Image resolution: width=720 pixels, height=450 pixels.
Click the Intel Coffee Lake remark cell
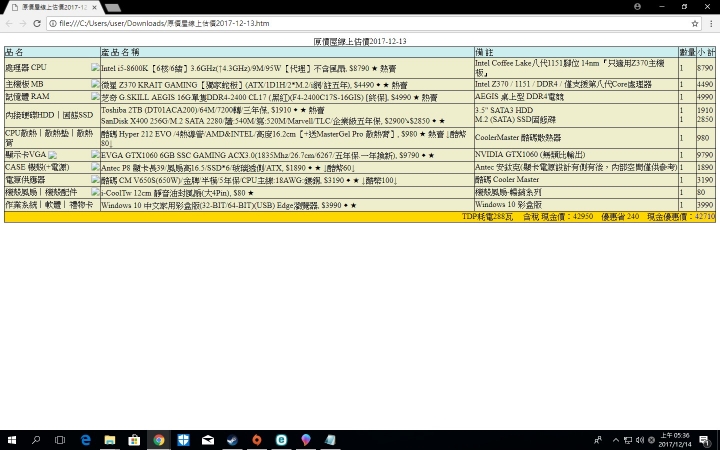point(576,68)
